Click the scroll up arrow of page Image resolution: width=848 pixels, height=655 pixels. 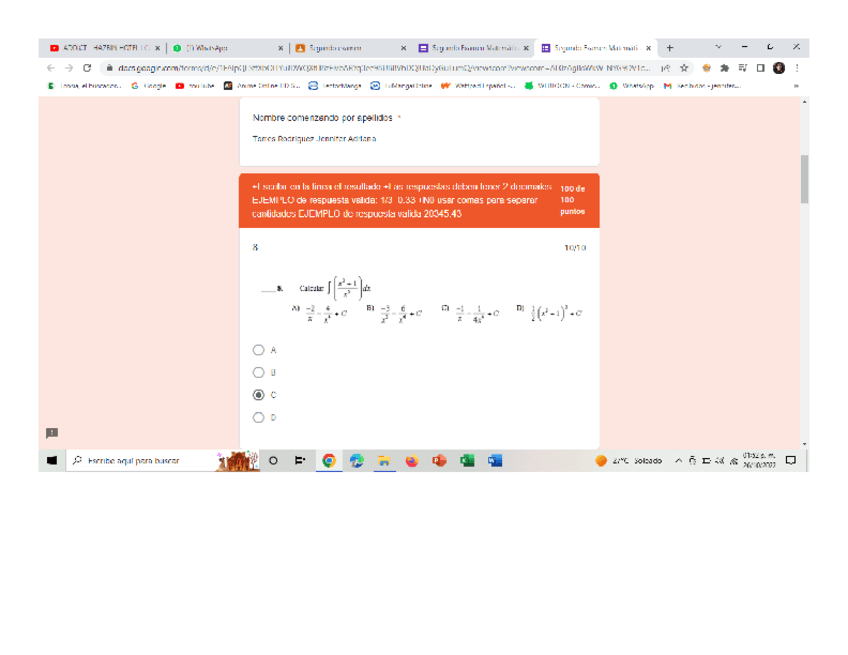tap(805, 102)
